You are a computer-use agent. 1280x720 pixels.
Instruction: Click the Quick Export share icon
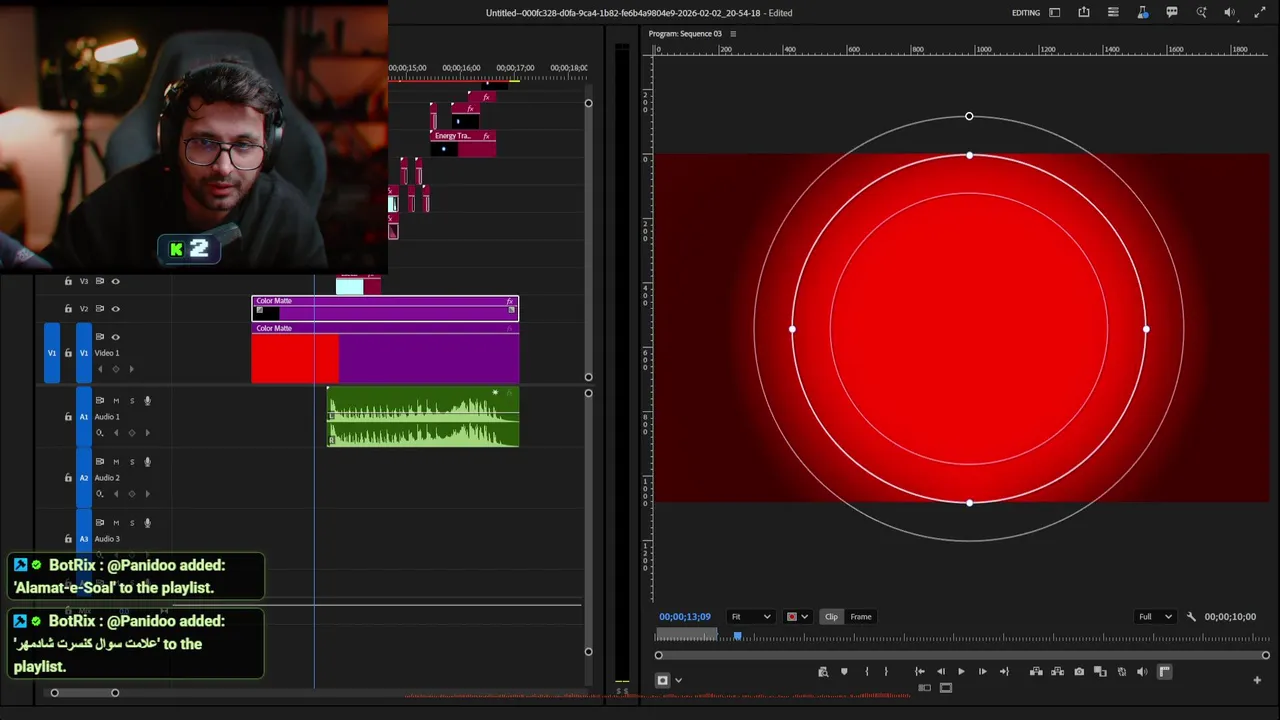point(1084,13)
